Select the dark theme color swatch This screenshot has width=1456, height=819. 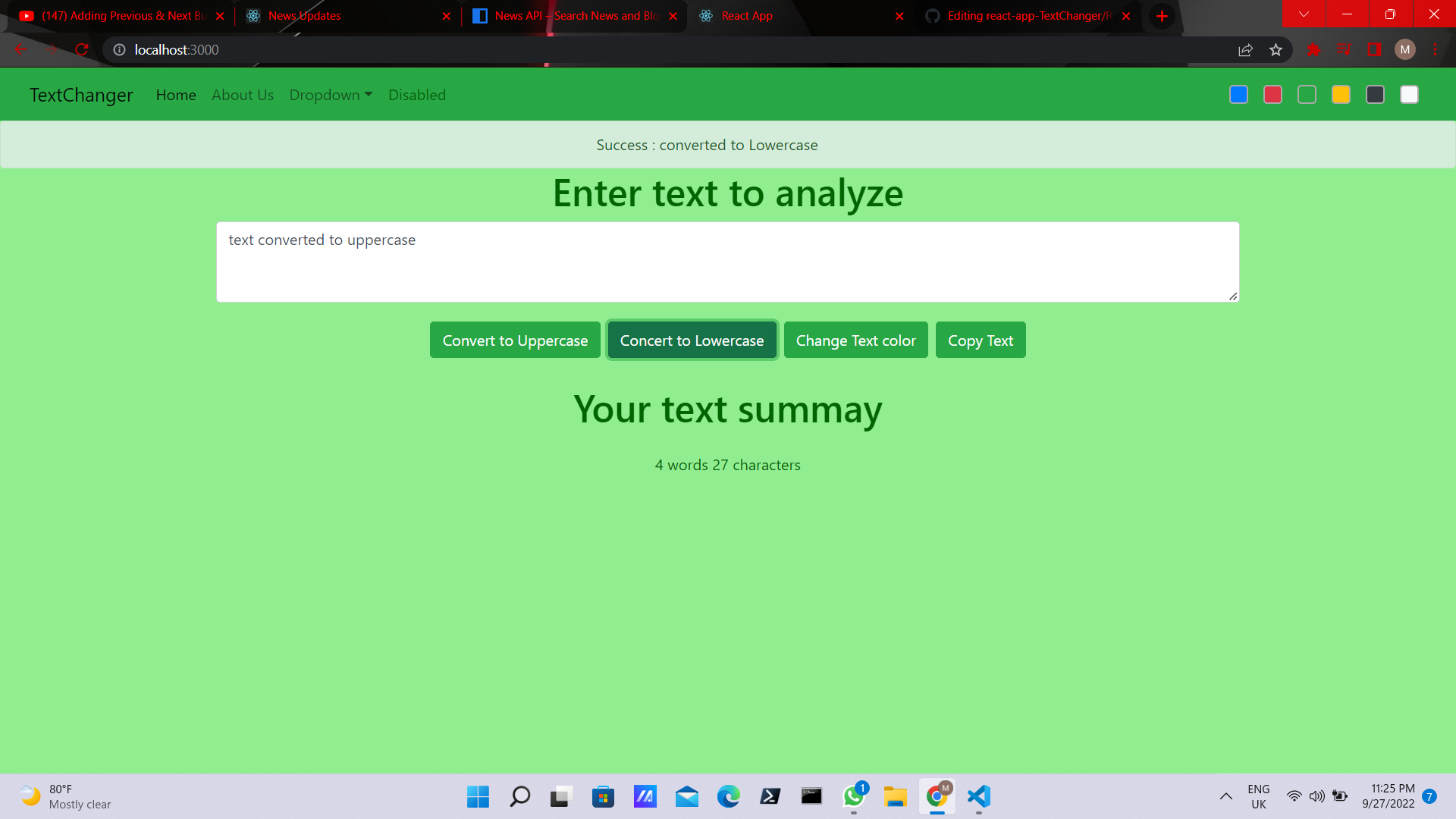(1375, 95)
